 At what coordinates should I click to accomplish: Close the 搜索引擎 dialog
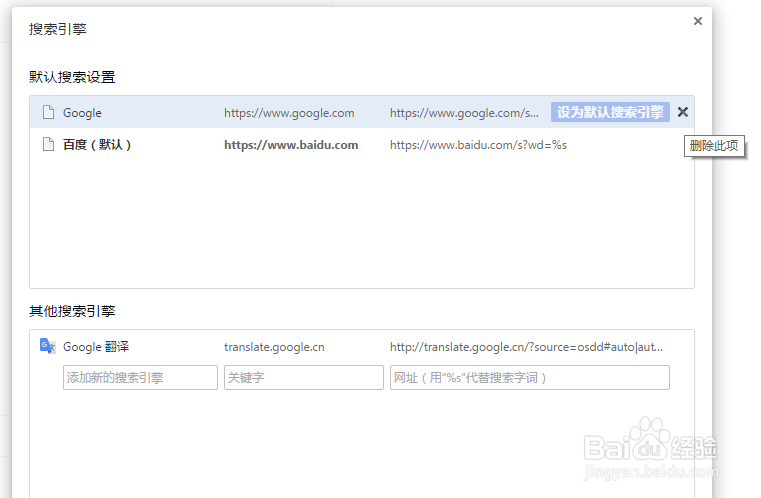click(x=697, y=21)
